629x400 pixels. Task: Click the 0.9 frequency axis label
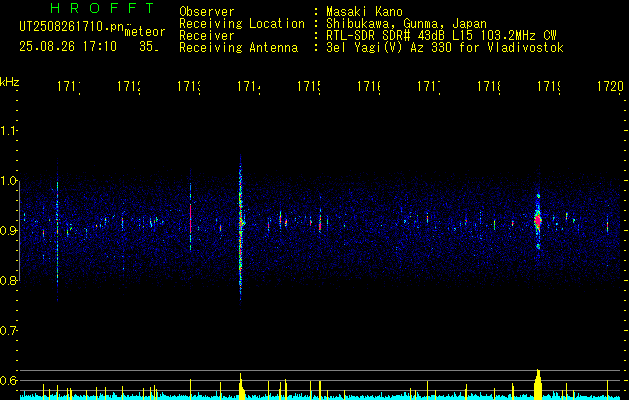[x=8, y=231]
